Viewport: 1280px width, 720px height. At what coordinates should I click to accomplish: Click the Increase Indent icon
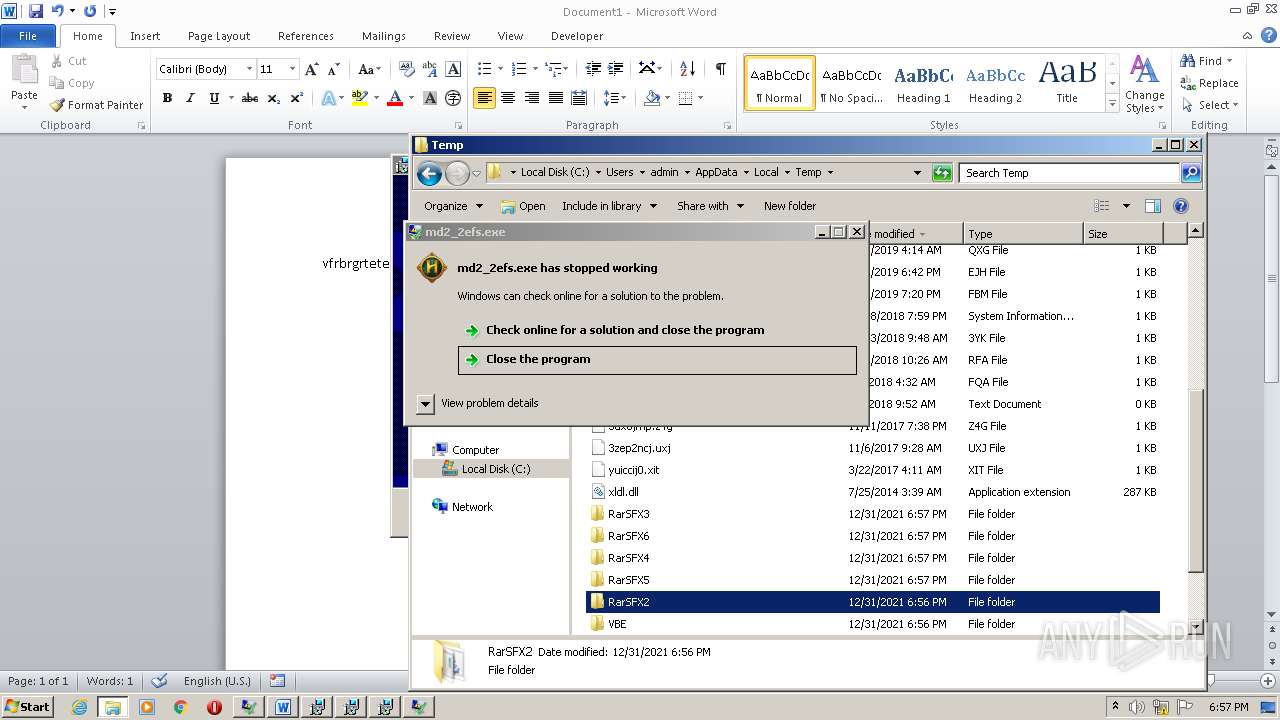[x=616, y=69]
